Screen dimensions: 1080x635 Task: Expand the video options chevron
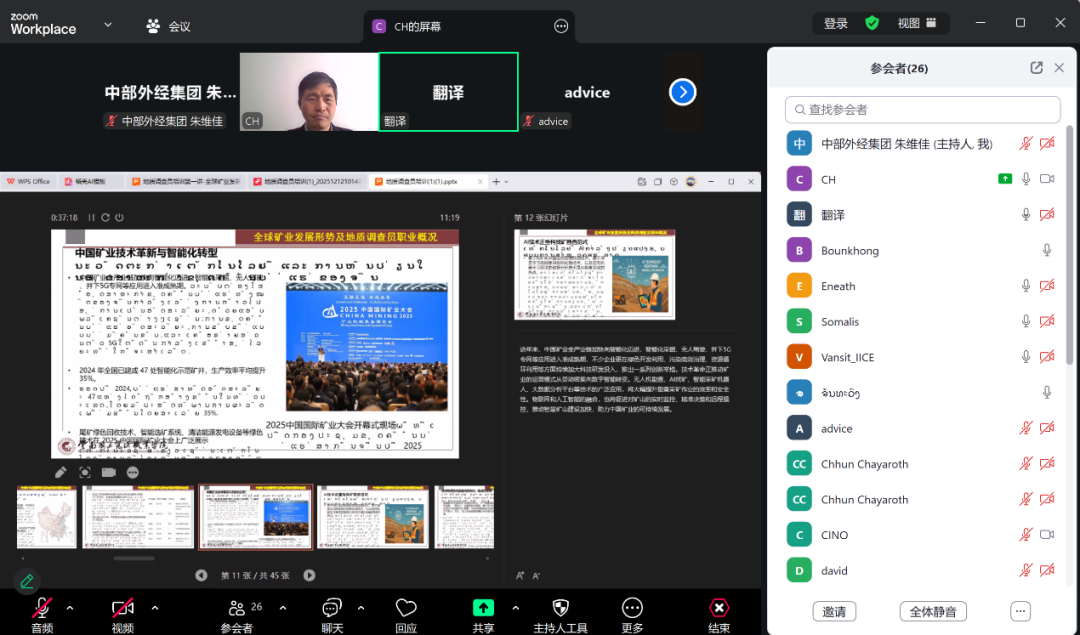point(153,607)
